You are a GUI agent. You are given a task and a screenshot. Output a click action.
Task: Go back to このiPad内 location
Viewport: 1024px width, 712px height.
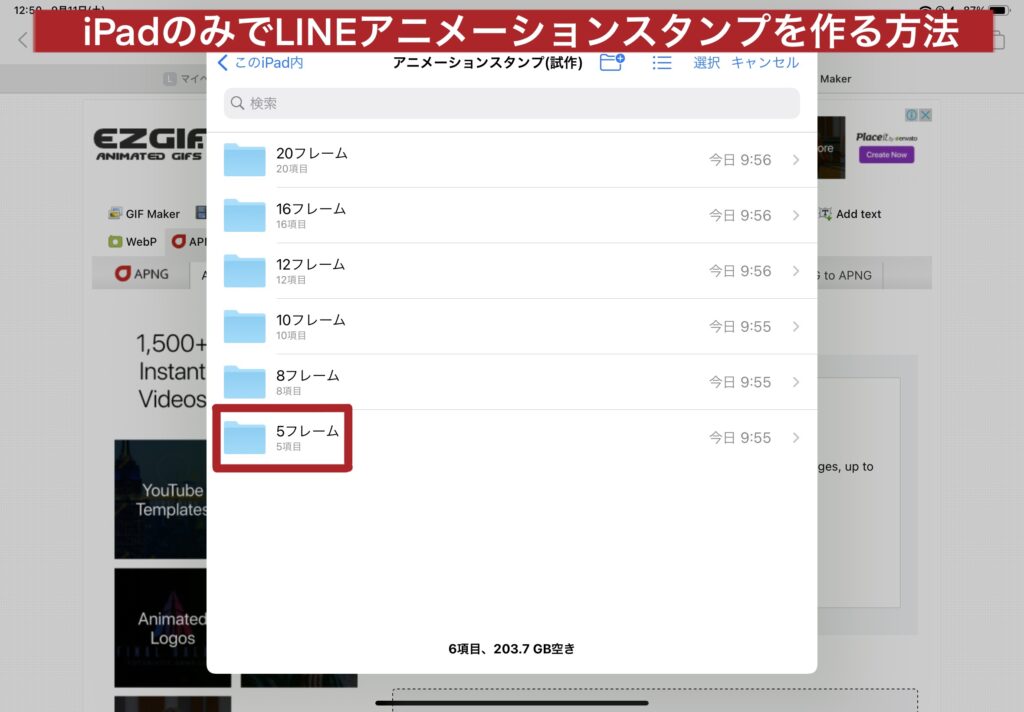(x=261, y=63)
